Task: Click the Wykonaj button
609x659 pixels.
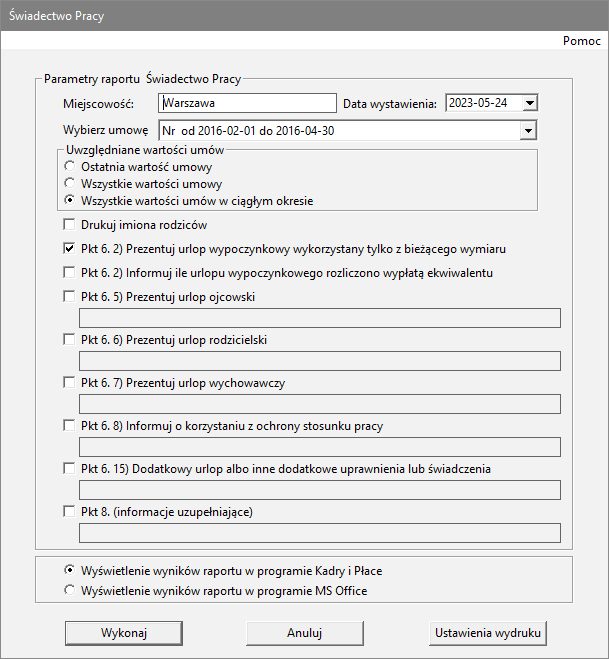Action: (124, 633)
